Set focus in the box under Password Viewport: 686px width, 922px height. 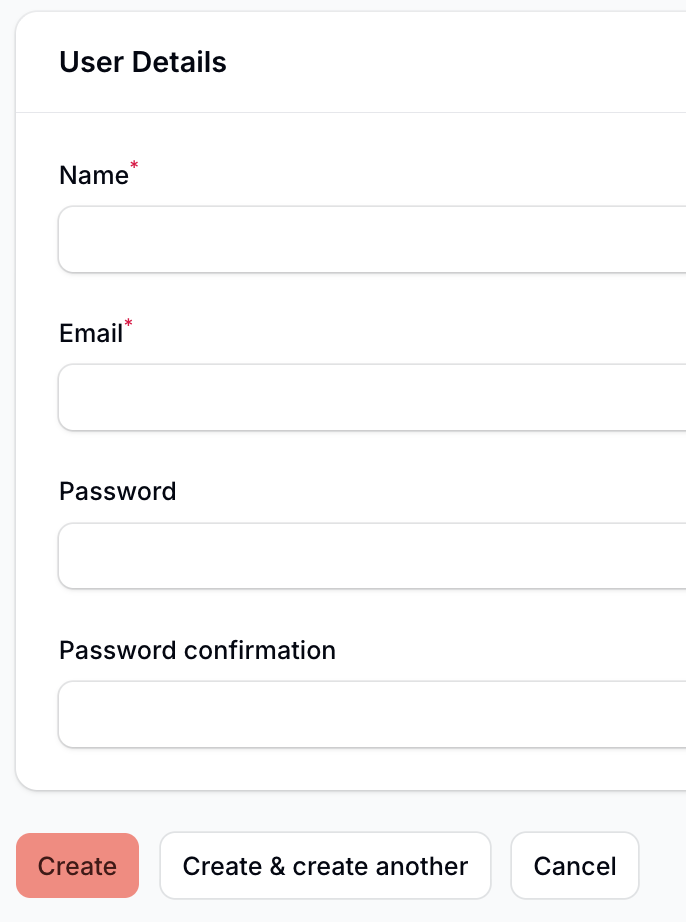tap(372, 556)
